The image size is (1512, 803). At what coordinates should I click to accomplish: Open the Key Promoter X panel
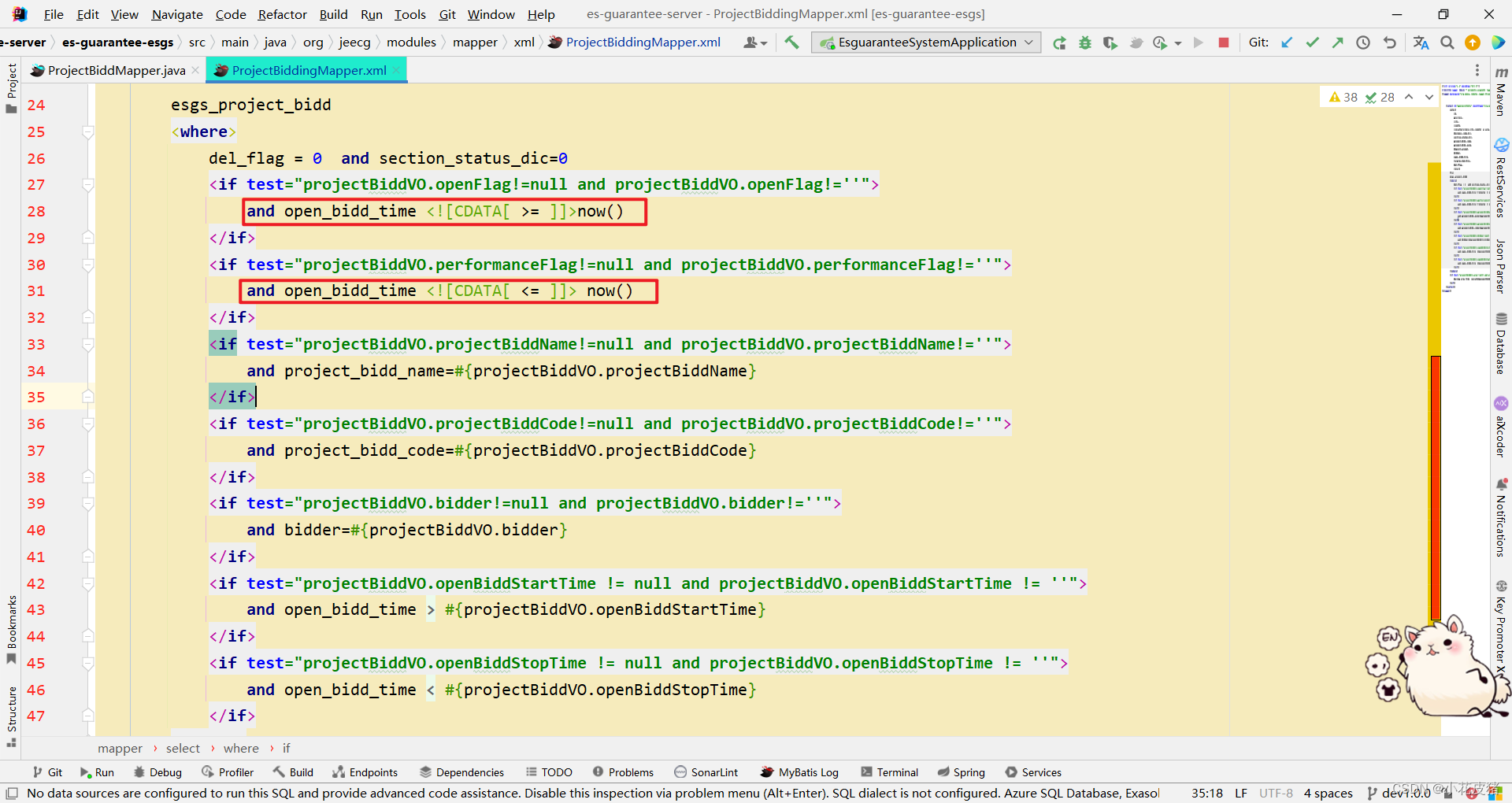pyautogui.click(x=1501, y=627)
